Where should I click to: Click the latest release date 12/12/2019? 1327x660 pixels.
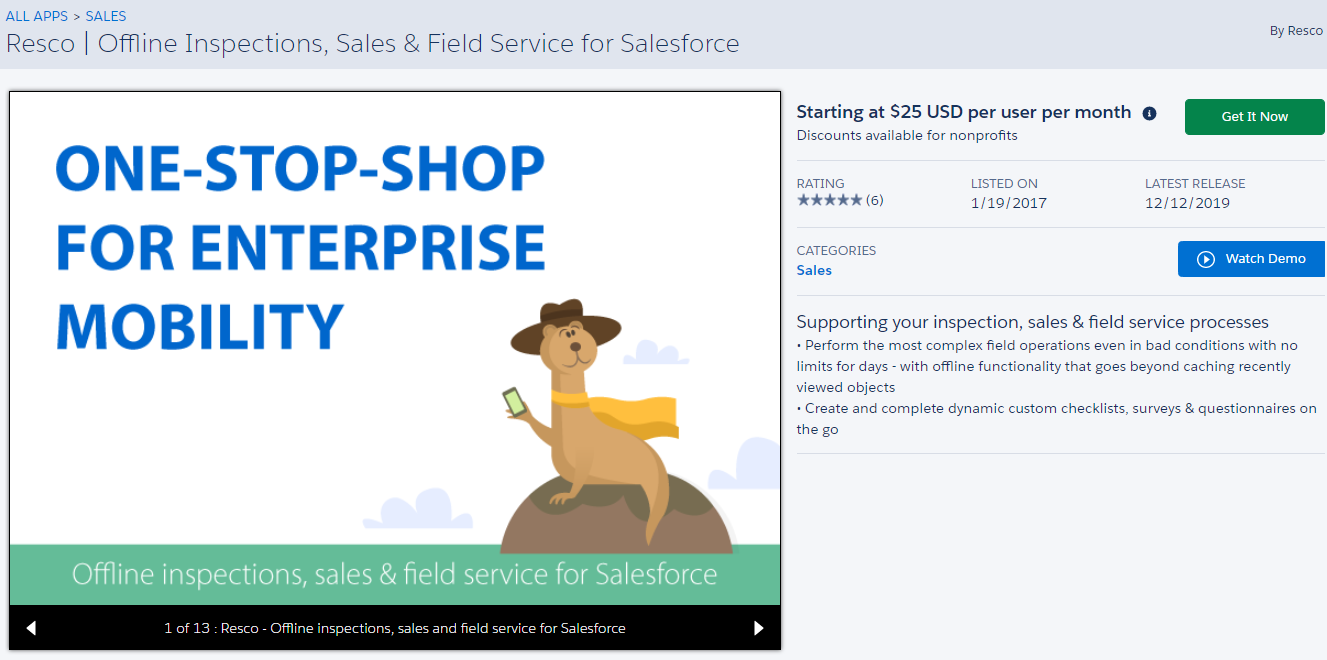[x=1187, y=203]
